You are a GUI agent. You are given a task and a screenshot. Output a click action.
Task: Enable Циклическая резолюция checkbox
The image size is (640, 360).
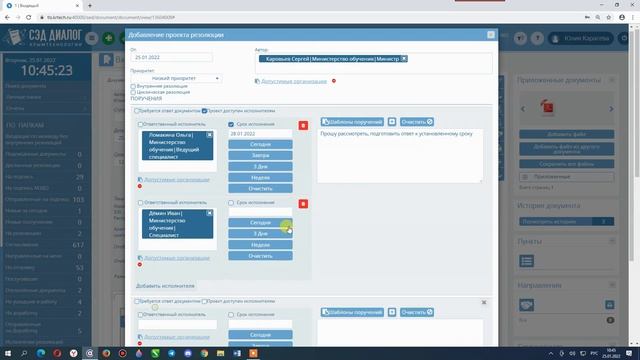click(x=133, y=92)
